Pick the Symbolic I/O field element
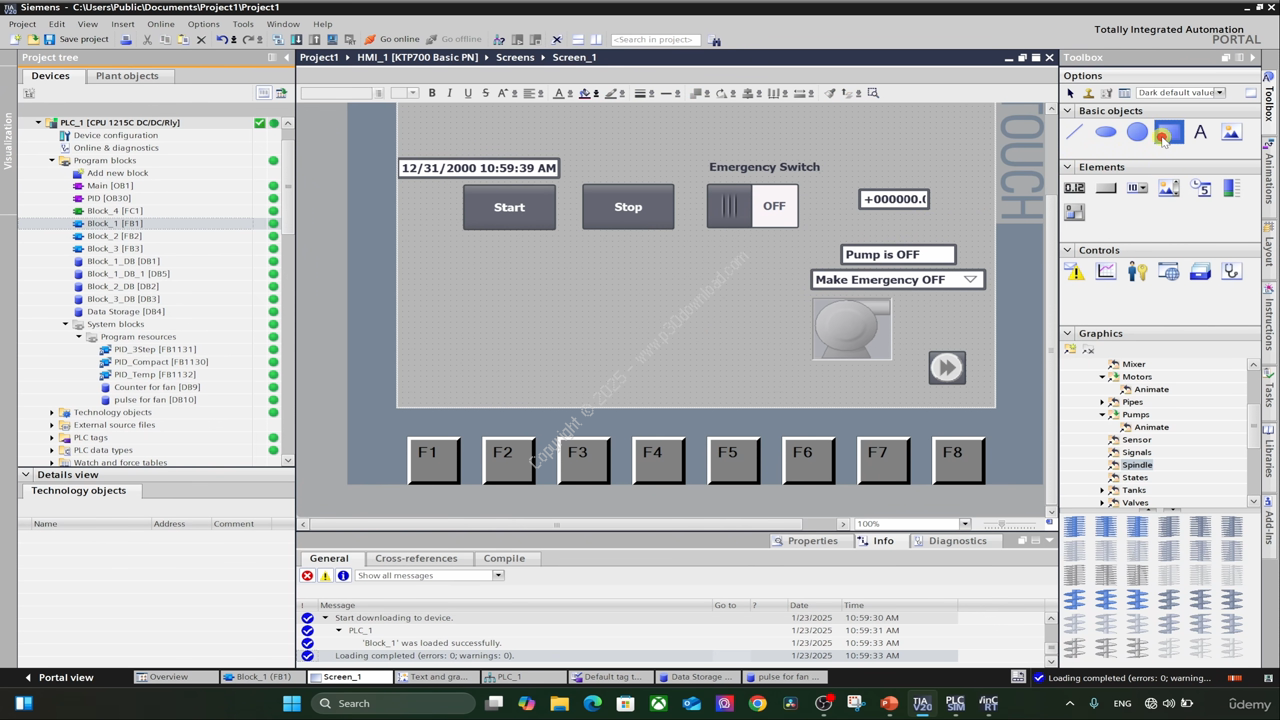 click(1137, 187)
